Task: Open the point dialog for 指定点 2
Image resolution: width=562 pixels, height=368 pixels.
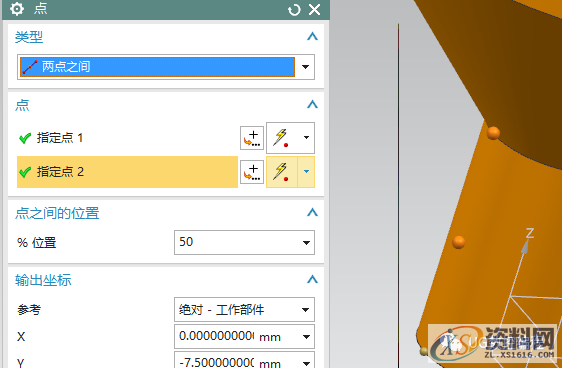Action: pyautogui.click(x=252, y=172)
